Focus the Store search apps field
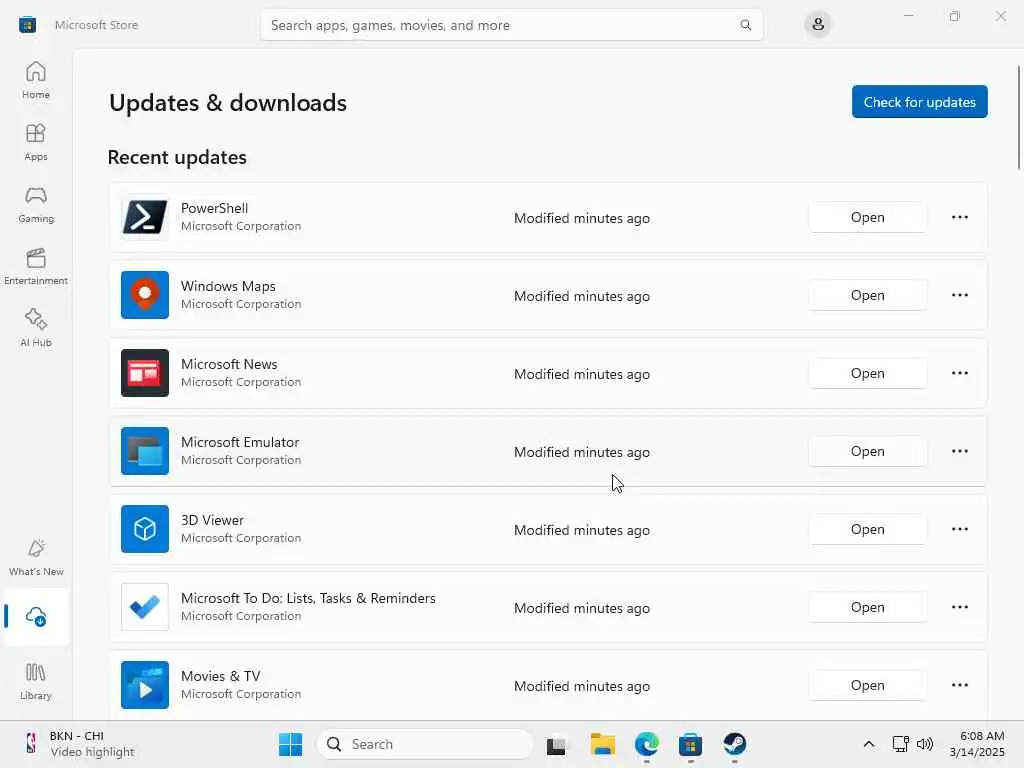 tap(511, 25)
